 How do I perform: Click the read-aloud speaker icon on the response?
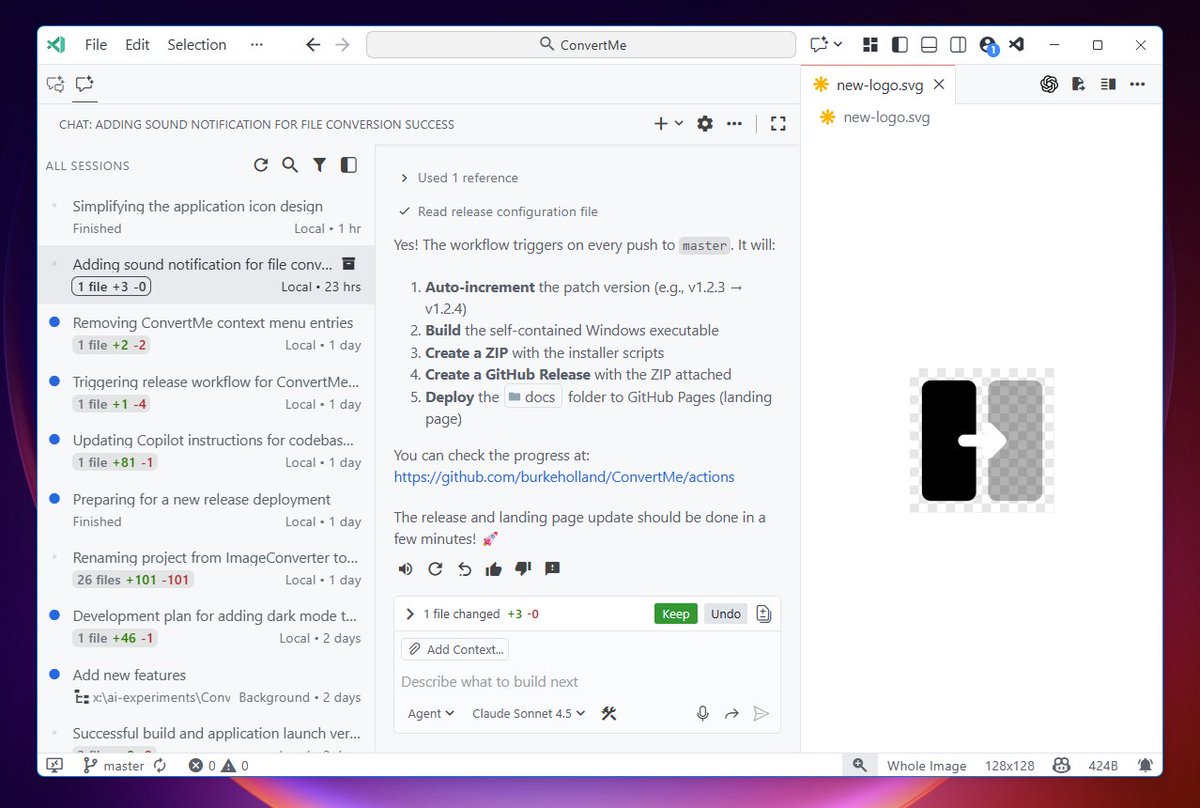pos(405,569)
